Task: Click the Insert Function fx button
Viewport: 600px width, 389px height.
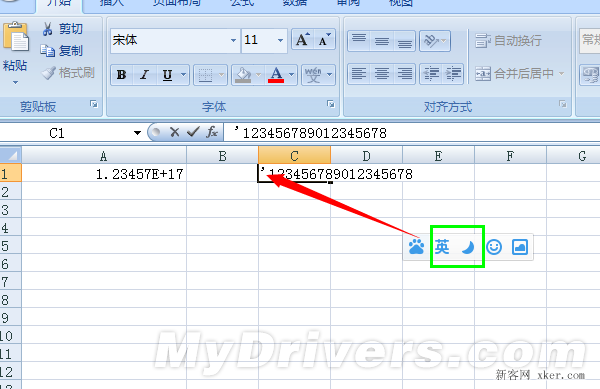Action: [212, 132]
